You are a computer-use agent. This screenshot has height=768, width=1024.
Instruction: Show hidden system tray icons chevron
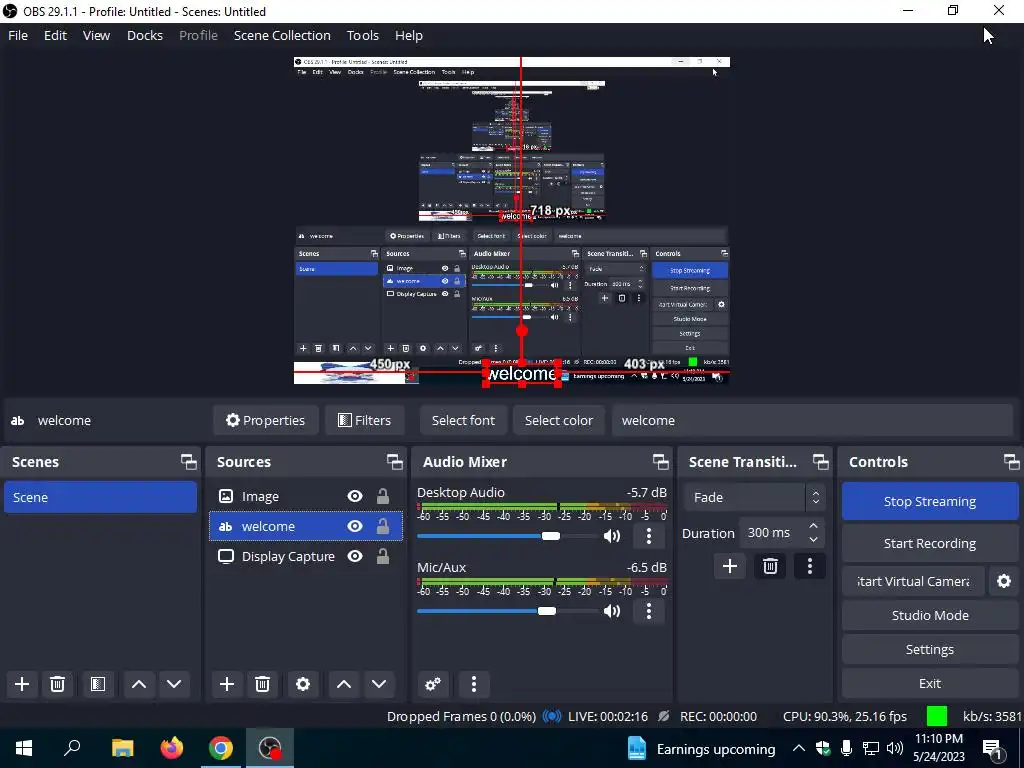pyautogui.click(x=799, y=748)
